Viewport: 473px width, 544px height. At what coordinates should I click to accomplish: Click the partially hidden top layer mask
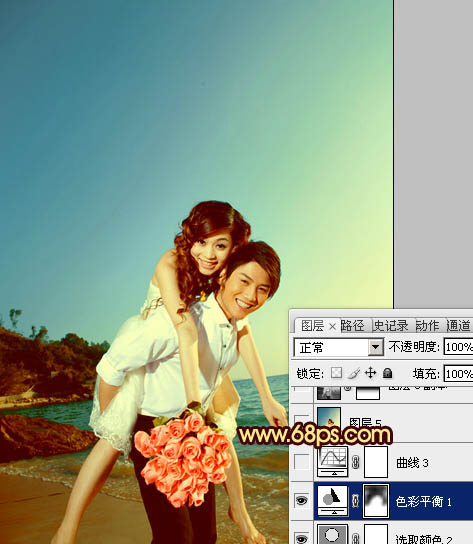pyautogui.click(x=368, y=392)
